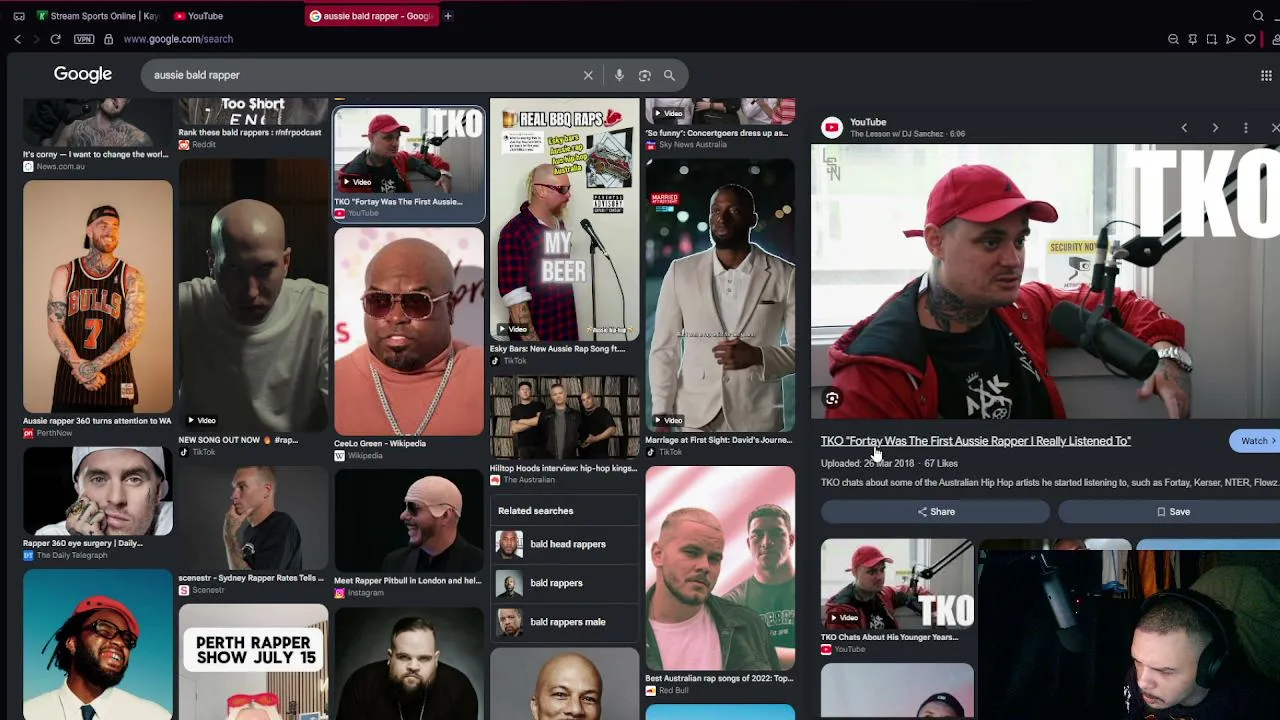This screenshot has height=720, width=1280.
Task: Share the previewed video result
Action: 936,512
